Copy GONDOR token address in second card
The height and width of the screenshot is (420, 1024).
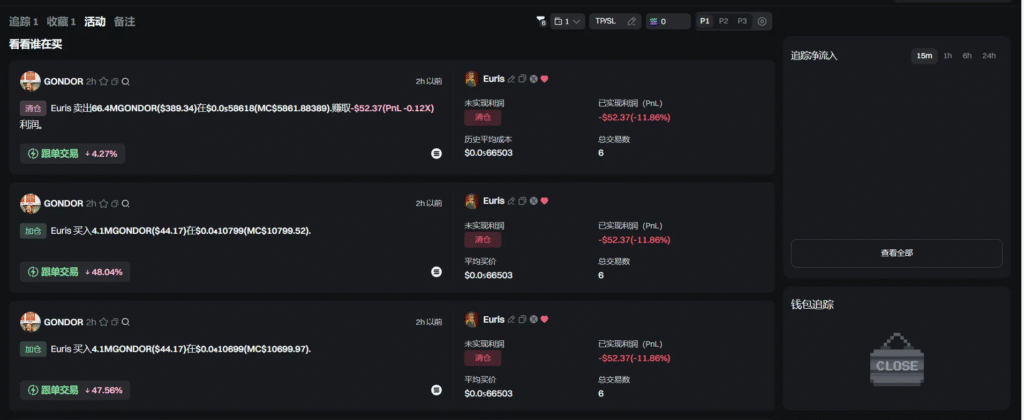[x=115, y=203]
